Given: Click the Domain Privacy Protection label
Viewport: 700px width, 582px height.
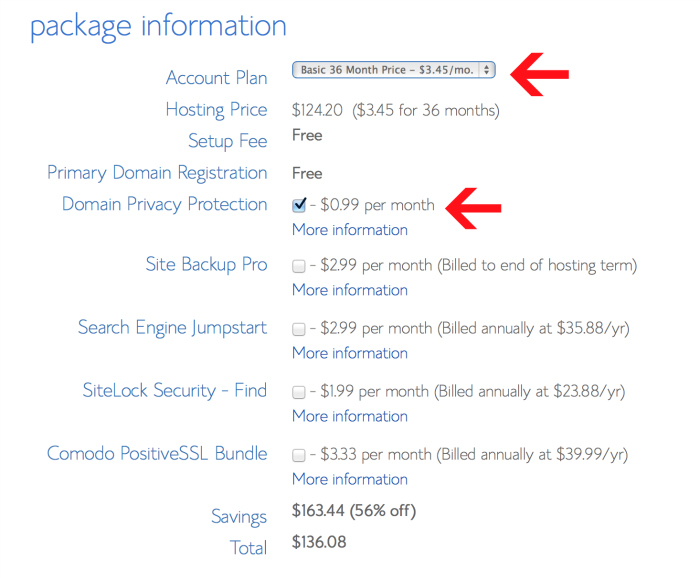Looking at the screenshot, I should (x=164, y=204).
